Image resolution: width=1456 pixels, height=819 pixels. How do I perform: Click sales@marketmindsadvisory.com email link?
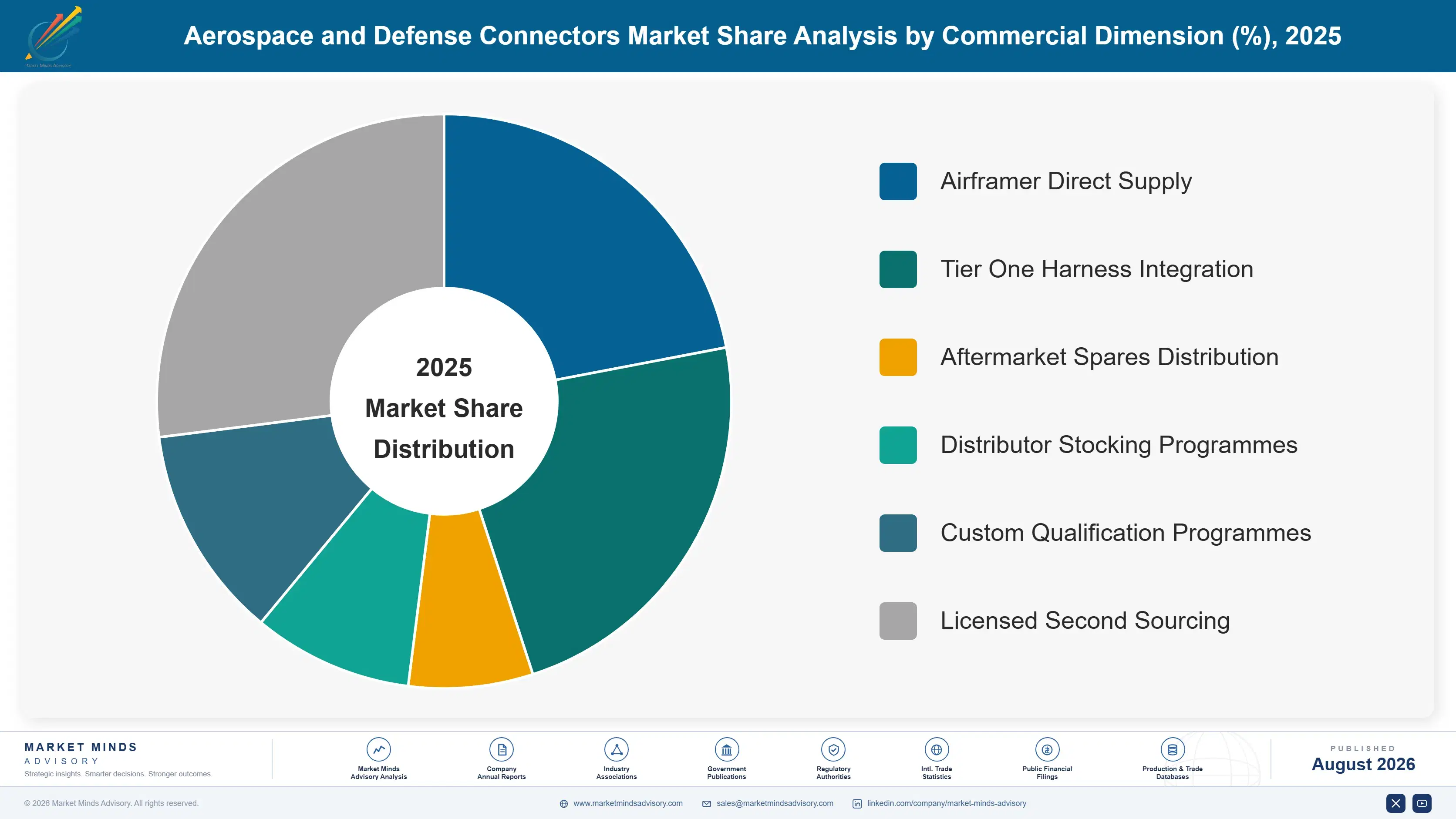click(775, 803)
